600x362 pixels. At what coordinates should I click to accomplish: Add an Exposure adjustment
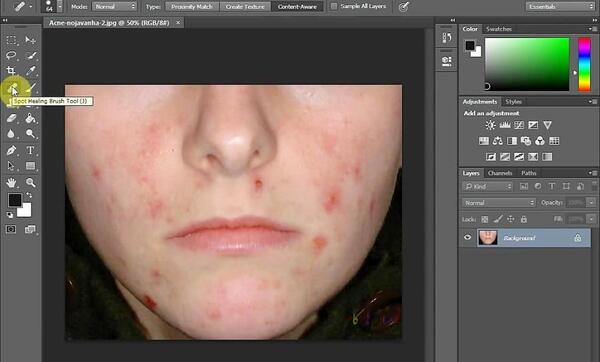pyautogui.click(x=533, y=125)
